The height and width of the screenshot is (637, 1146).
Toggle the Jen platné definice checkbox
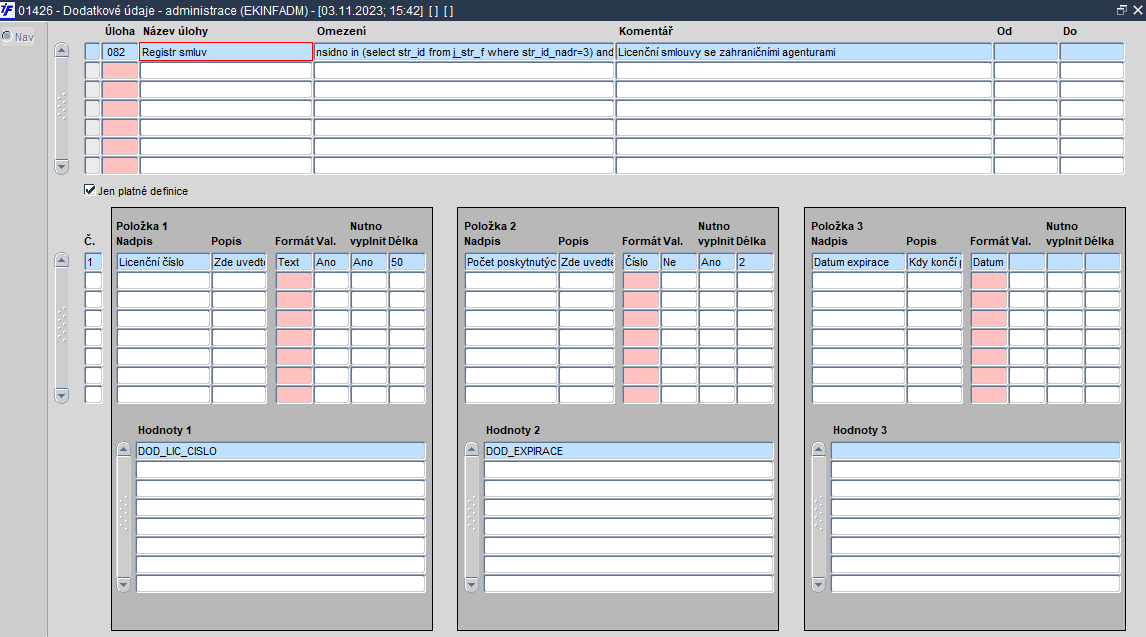pos(90,190)
